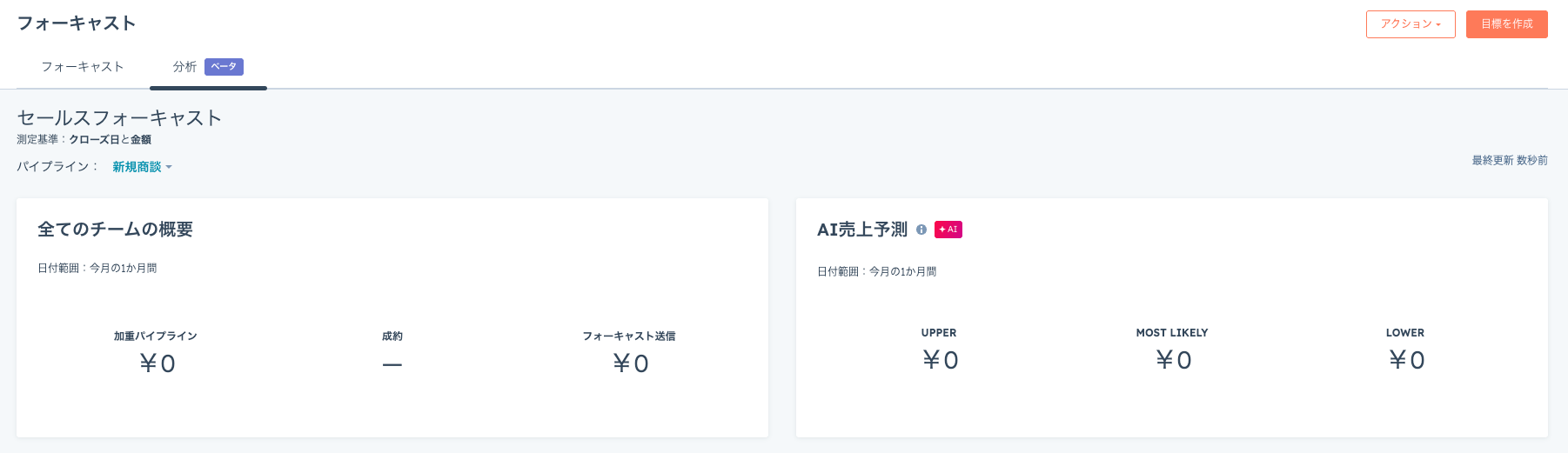Click the pink AI badge
This screenshot has width=1568, height=453.
(x=948, y=230)
